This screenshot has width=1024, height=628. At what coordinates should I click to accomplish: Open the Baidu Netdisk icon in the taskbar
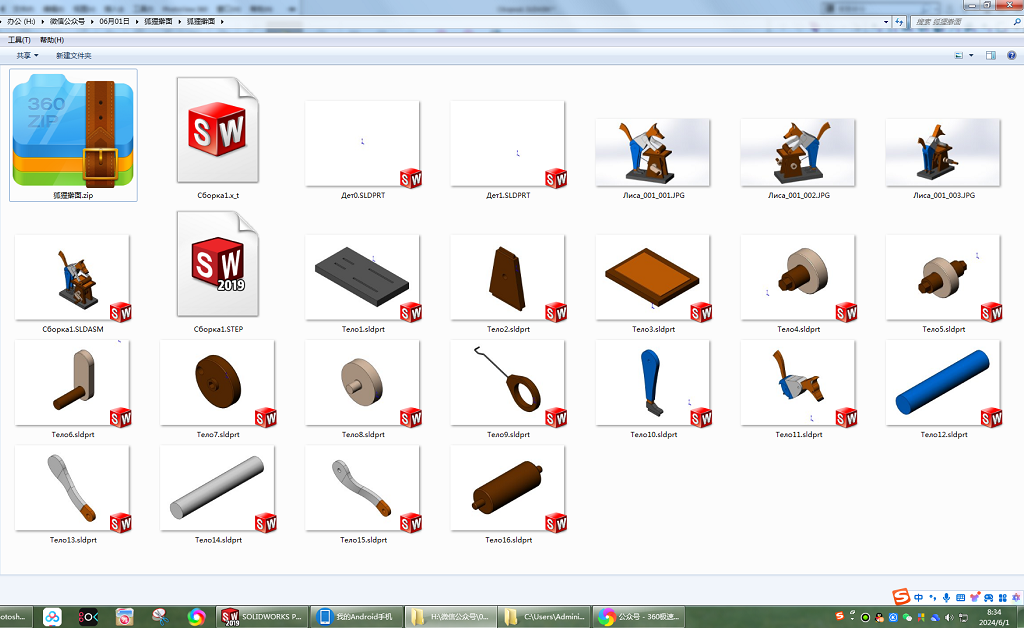(x=52, y=616)
